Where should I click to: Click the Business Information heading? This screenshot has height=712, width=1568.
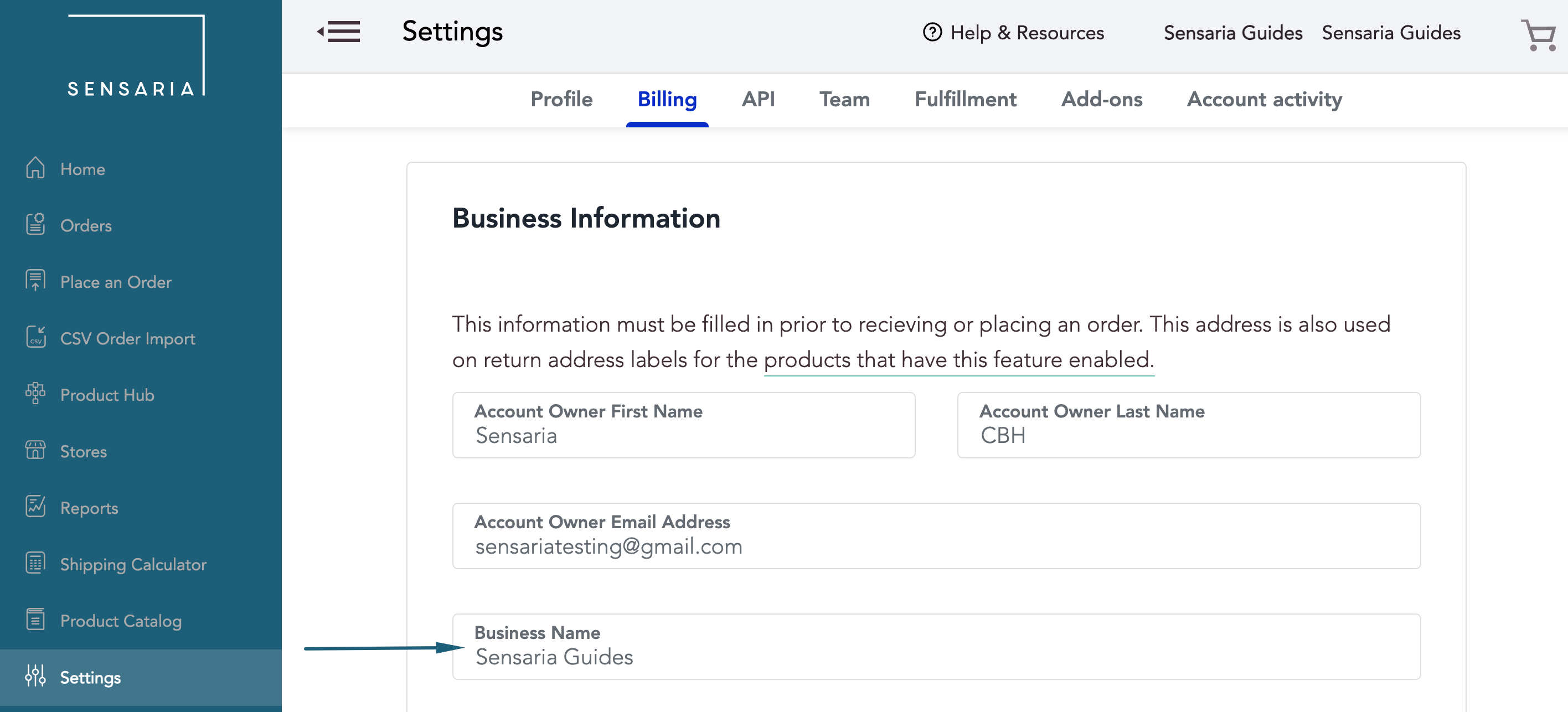pos(586,218)
